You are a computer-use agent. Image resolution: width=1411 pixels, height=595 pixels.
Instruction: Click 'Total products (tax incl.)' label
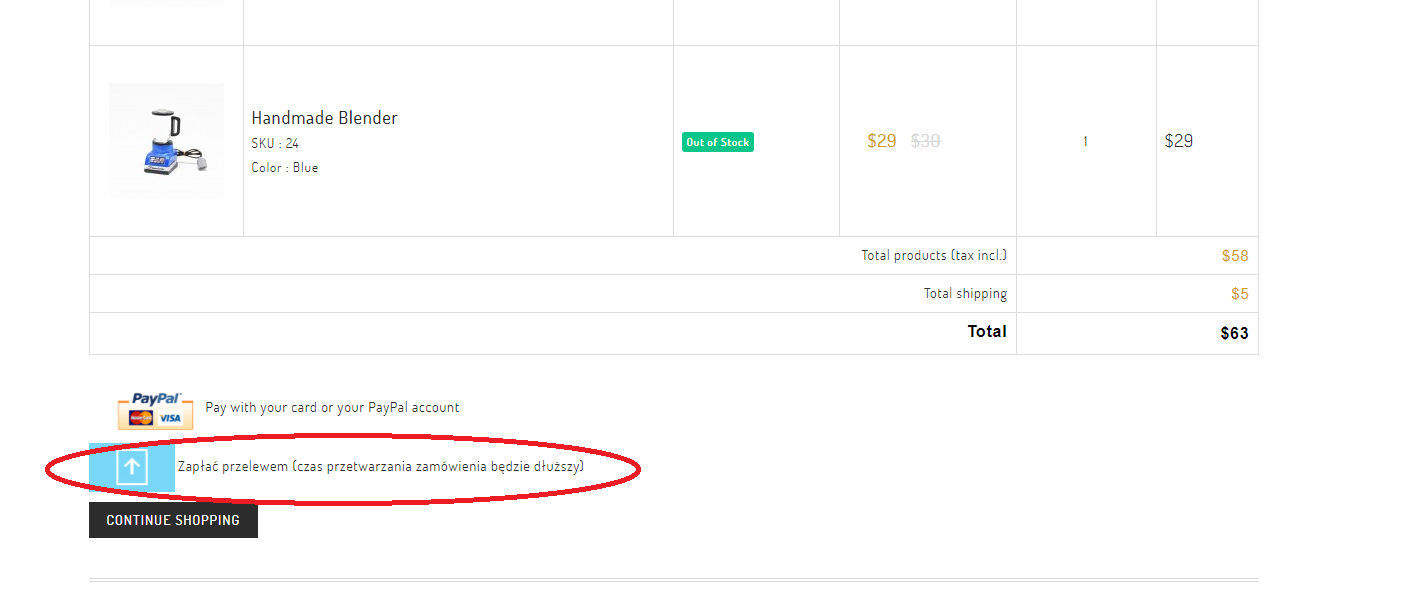[933, 255]
